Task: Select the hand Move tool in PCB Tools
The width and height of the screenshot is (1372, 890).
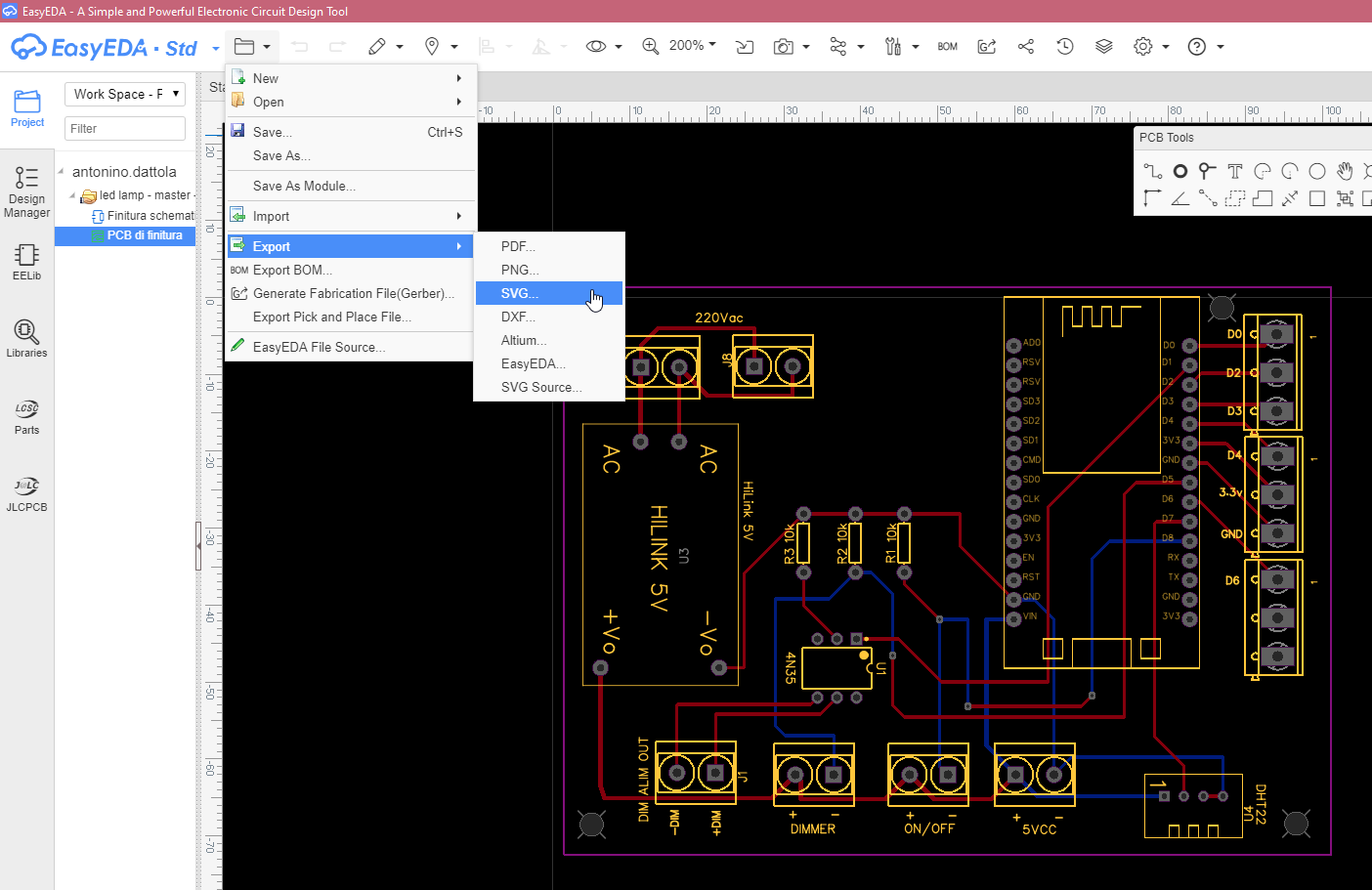Action: coord(1345,172)
